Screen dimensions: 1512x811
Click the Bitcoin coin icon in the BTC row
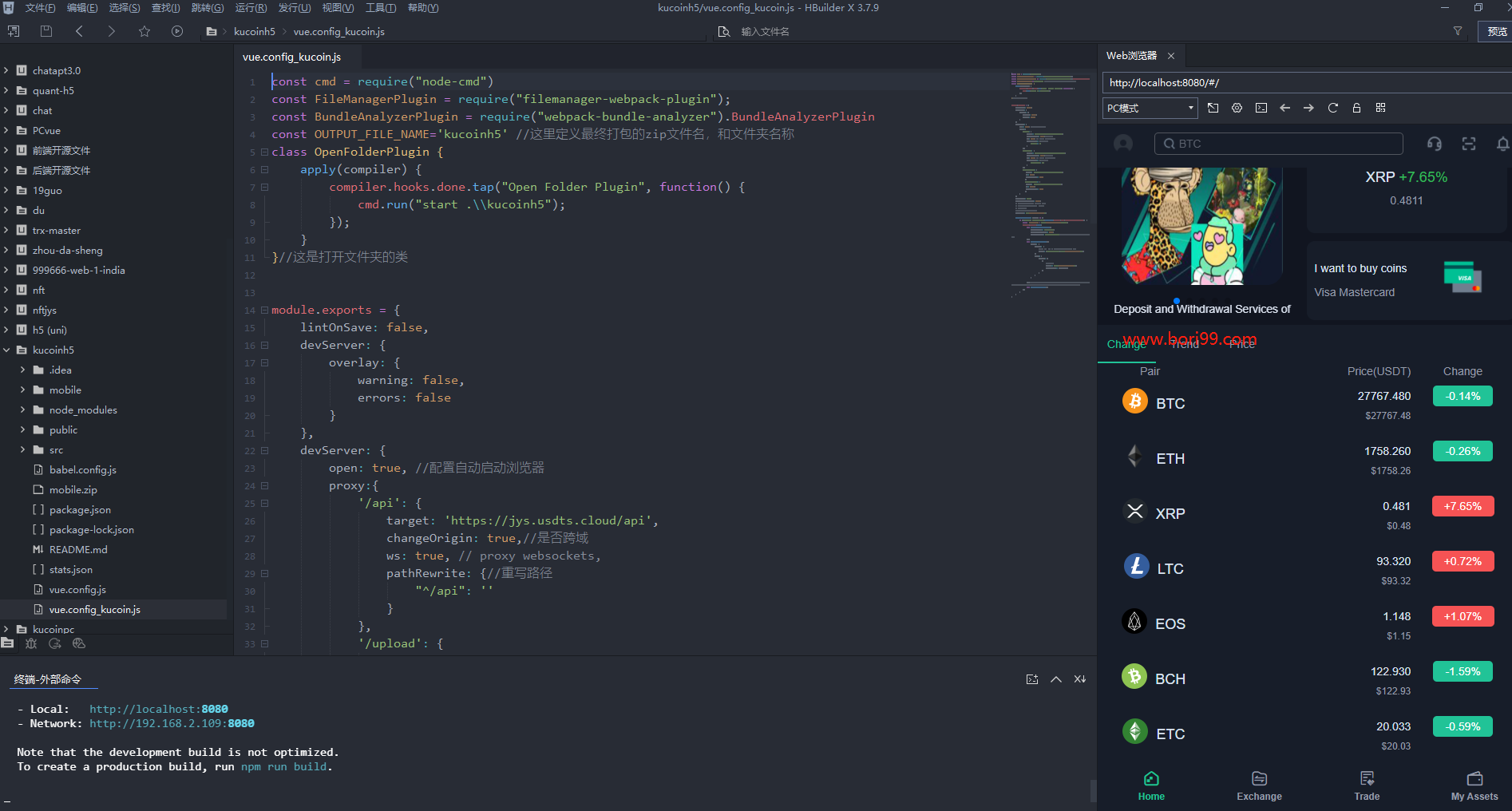pos(1135,401)
